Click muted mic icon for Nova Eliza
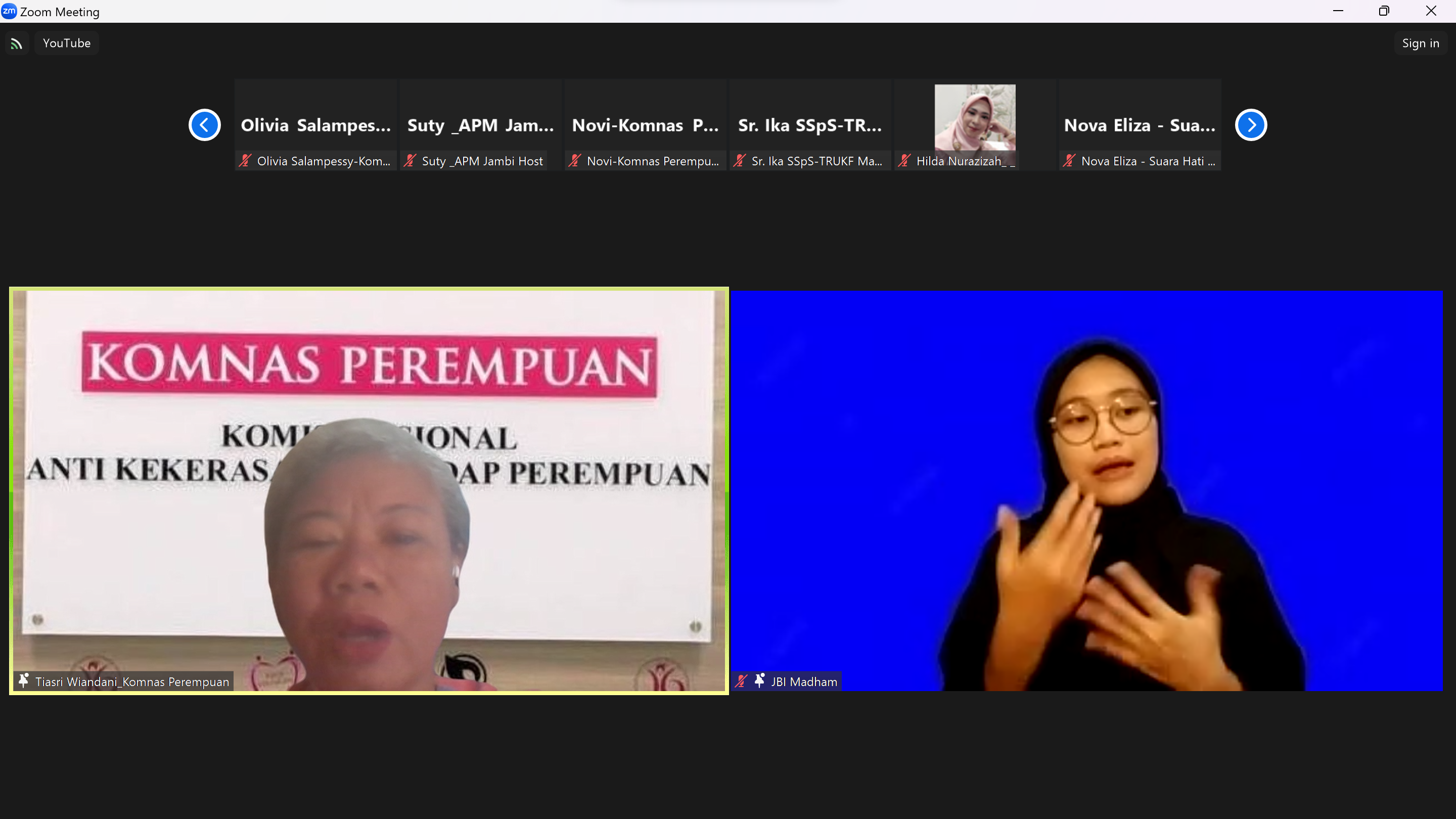 [x=1069, y=161]
